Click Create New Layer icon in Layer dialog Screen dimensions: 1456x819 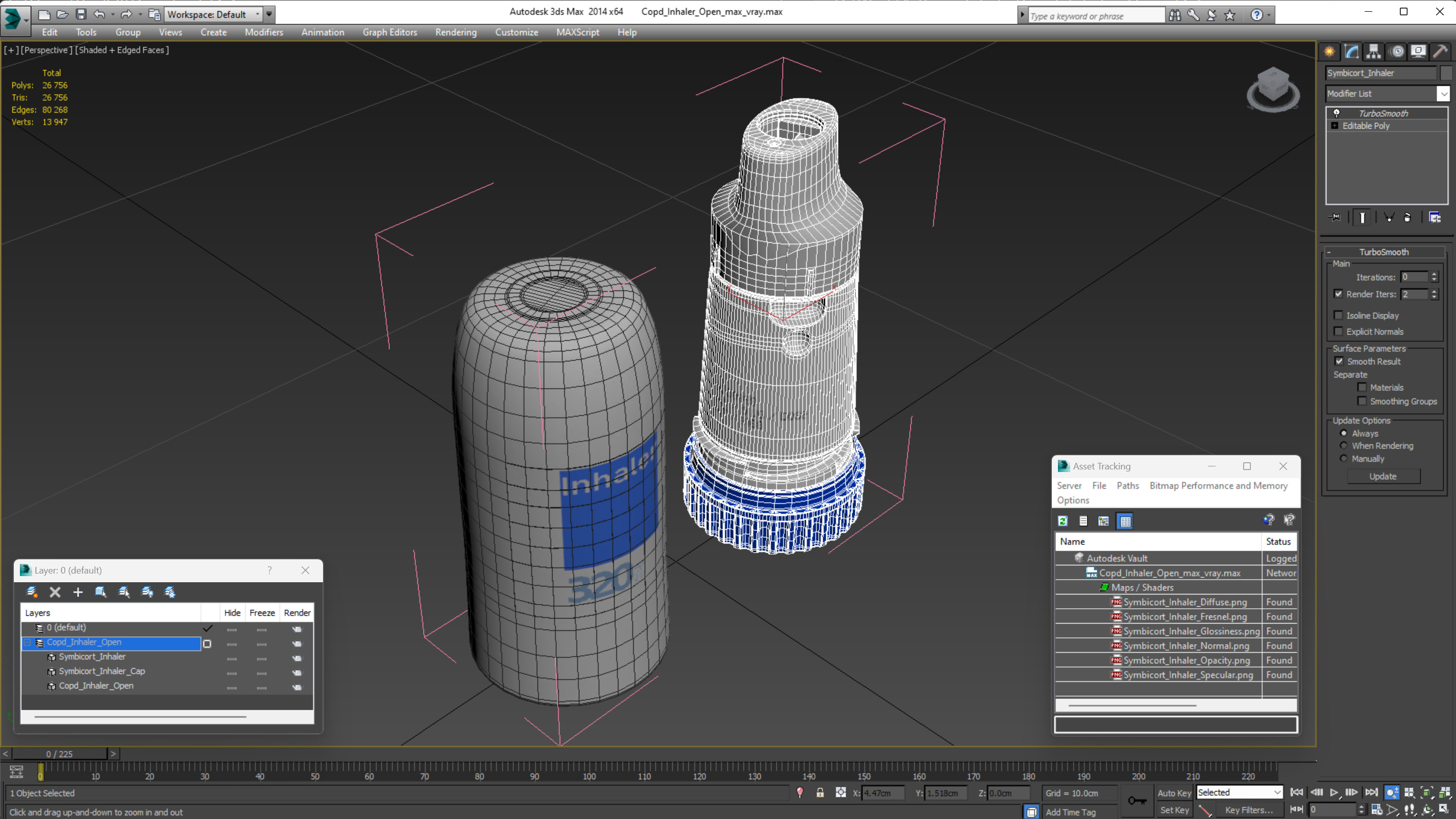click(x=32, y=592)
